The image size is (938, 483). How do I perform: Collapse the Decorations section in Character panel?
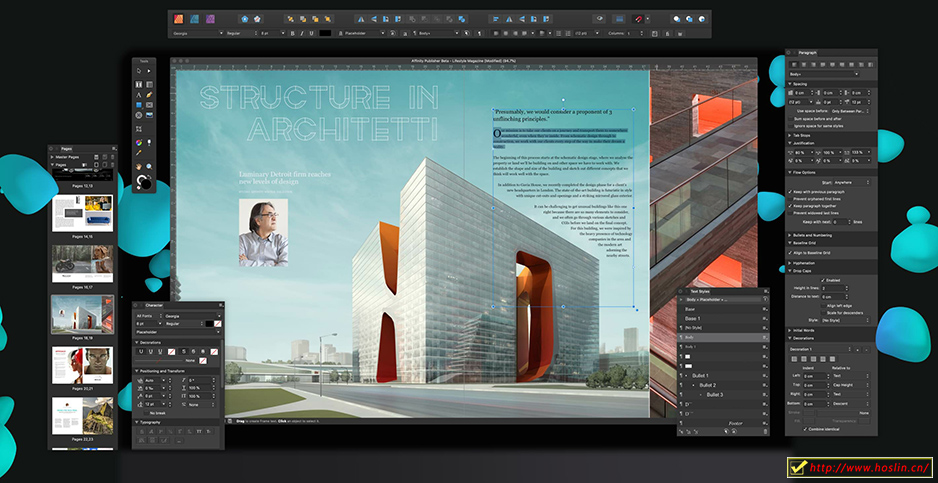[136, 342]
